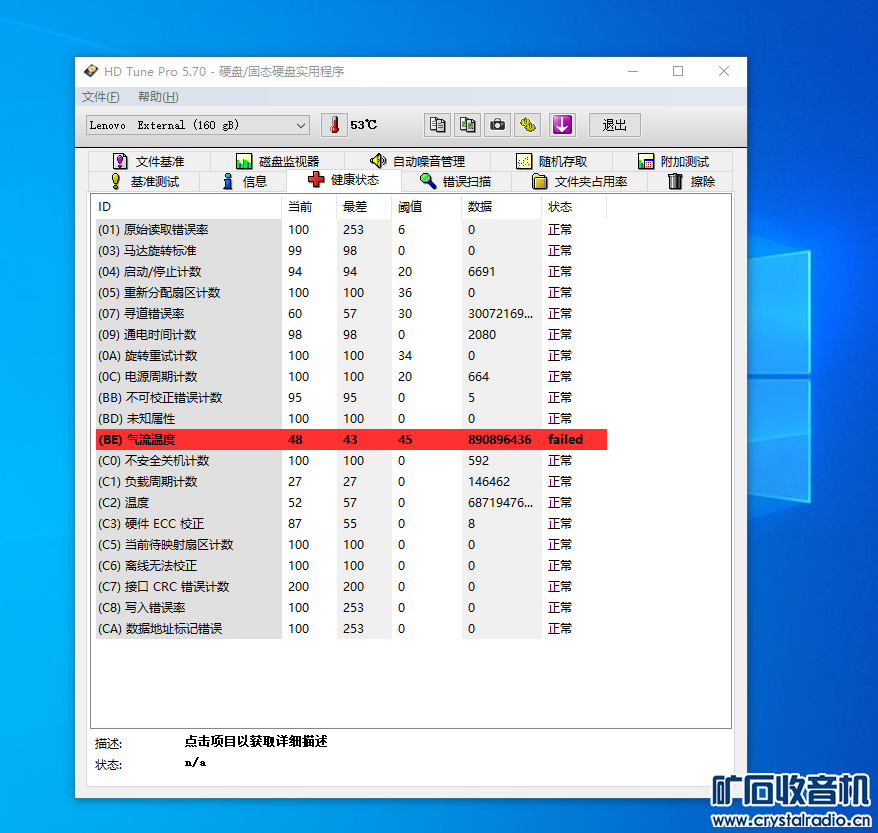878x833 pixels.
Task: Select the failed (BE) 气流温度 row
Action: [351, 439]
